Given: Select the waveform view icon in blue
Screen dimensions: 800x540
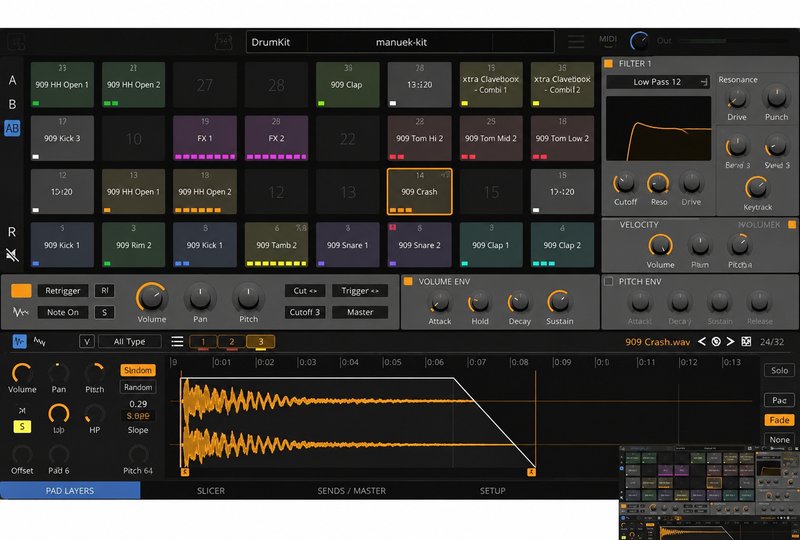Looking at the screenshot, I should (19, 341).
